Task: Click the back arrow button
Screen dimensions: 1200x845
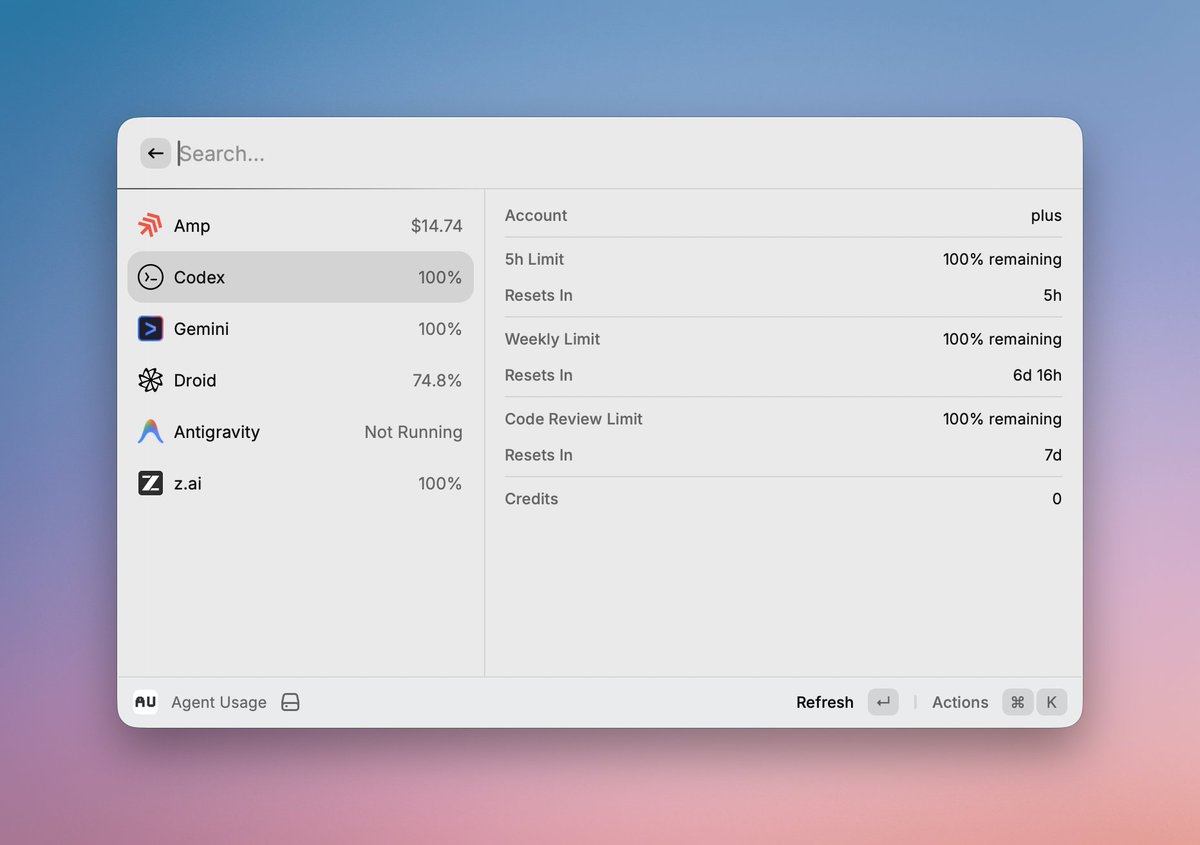Action: [155, 153]
